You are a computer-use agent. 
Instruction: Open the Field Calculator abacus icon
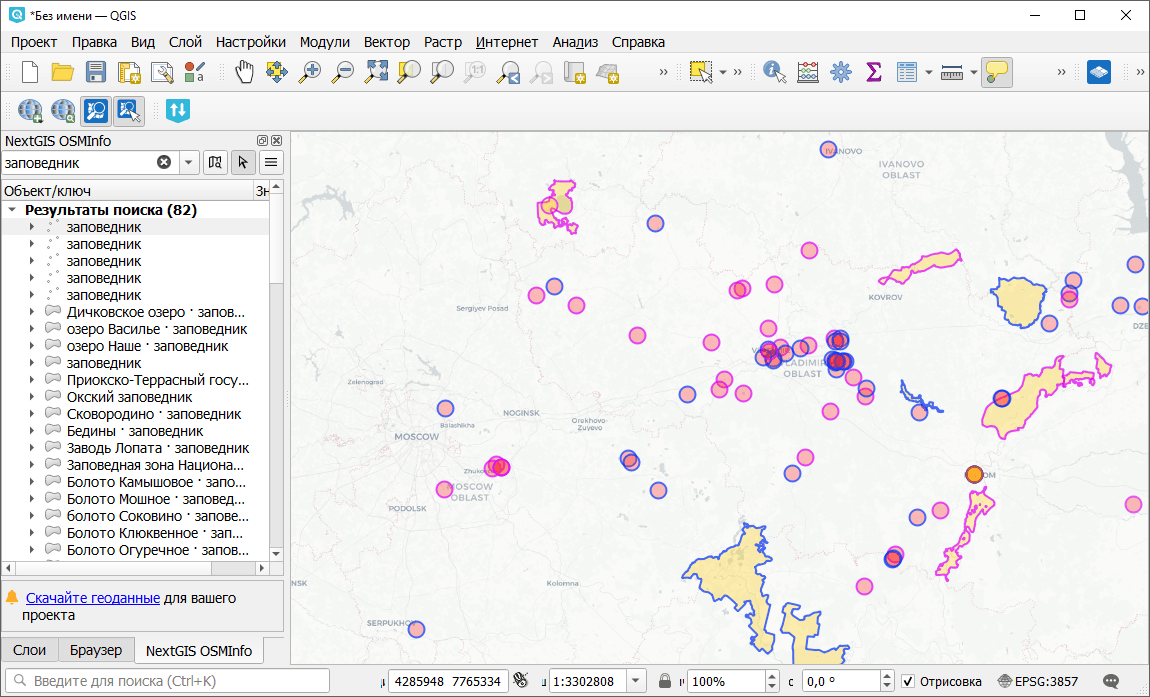point(807,71)
